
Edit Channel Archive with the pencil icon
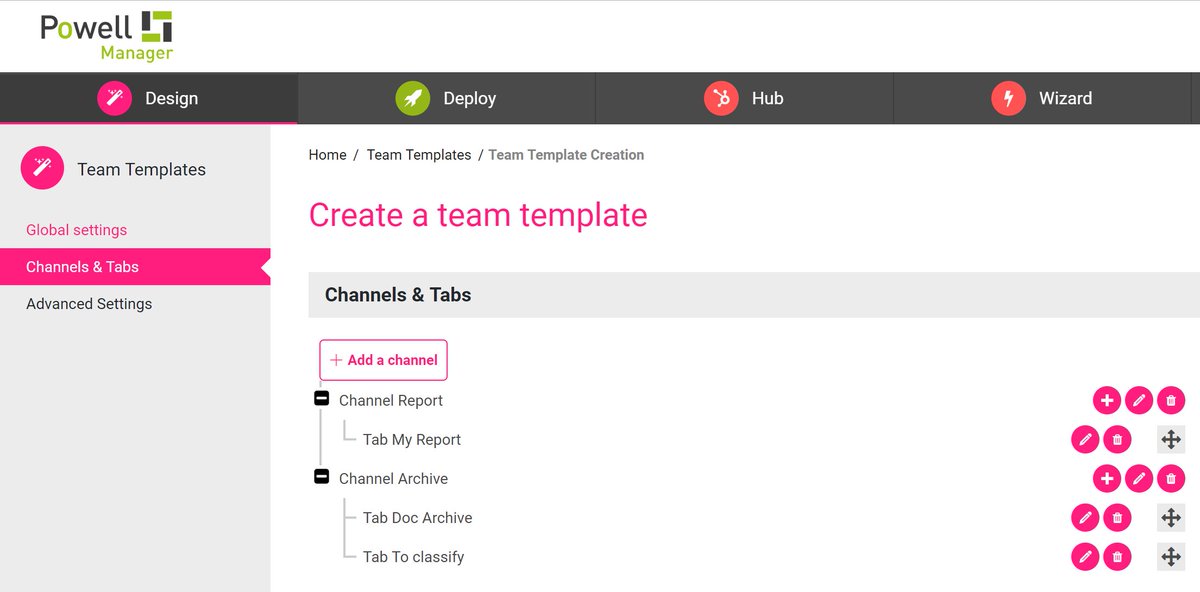click(x=1139, y=479)
